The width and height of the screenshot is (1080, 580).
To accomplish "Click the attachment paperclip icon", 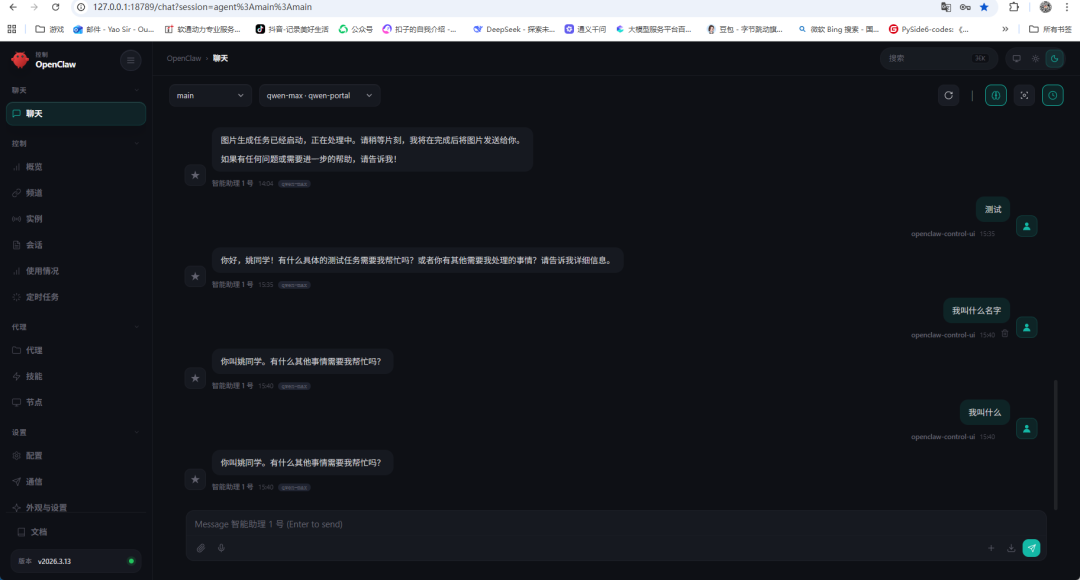I will pos(201,548).
